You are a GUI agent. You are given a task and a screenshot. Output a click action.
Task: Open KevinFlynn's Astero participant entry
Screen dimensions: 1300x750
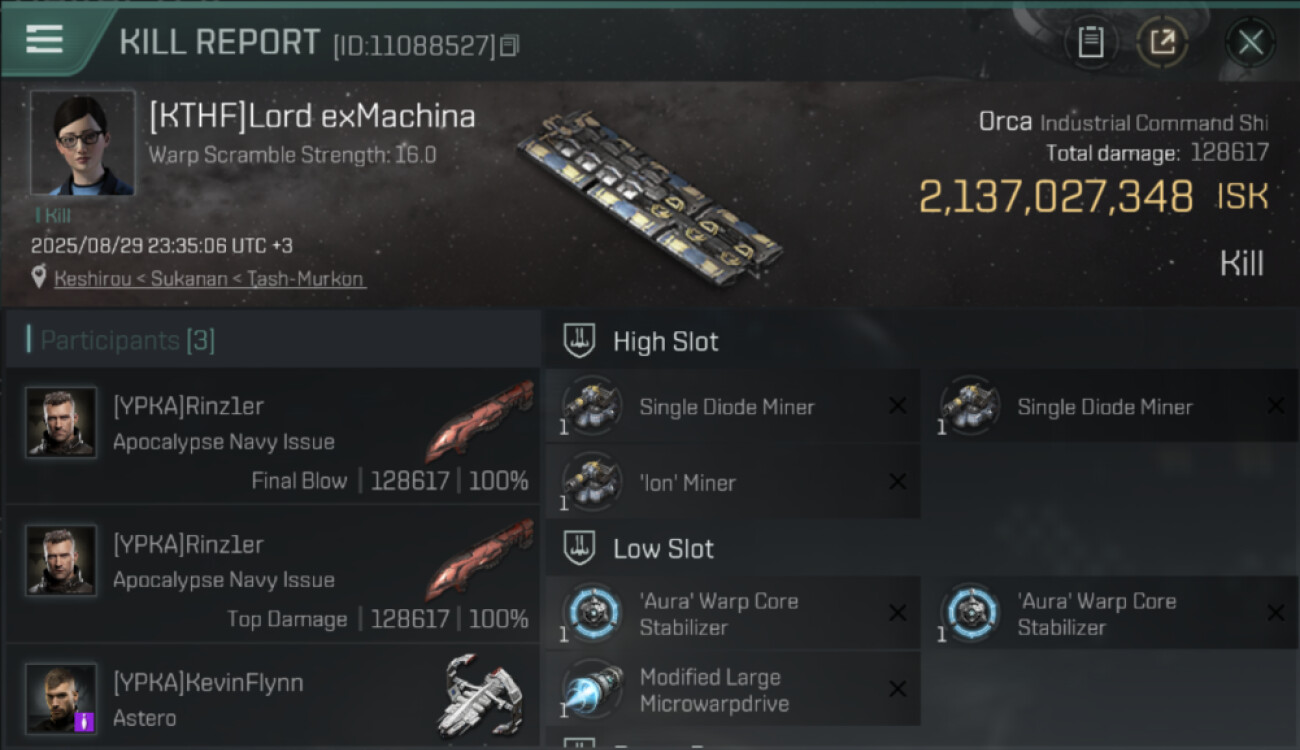tap(272, 697)
